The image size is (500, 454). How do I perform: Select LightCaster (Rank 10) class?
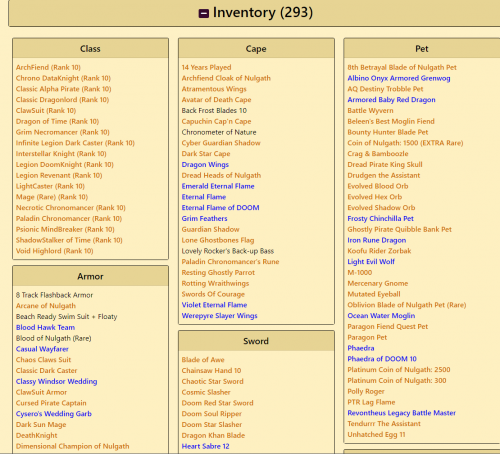tap(50, 186)
